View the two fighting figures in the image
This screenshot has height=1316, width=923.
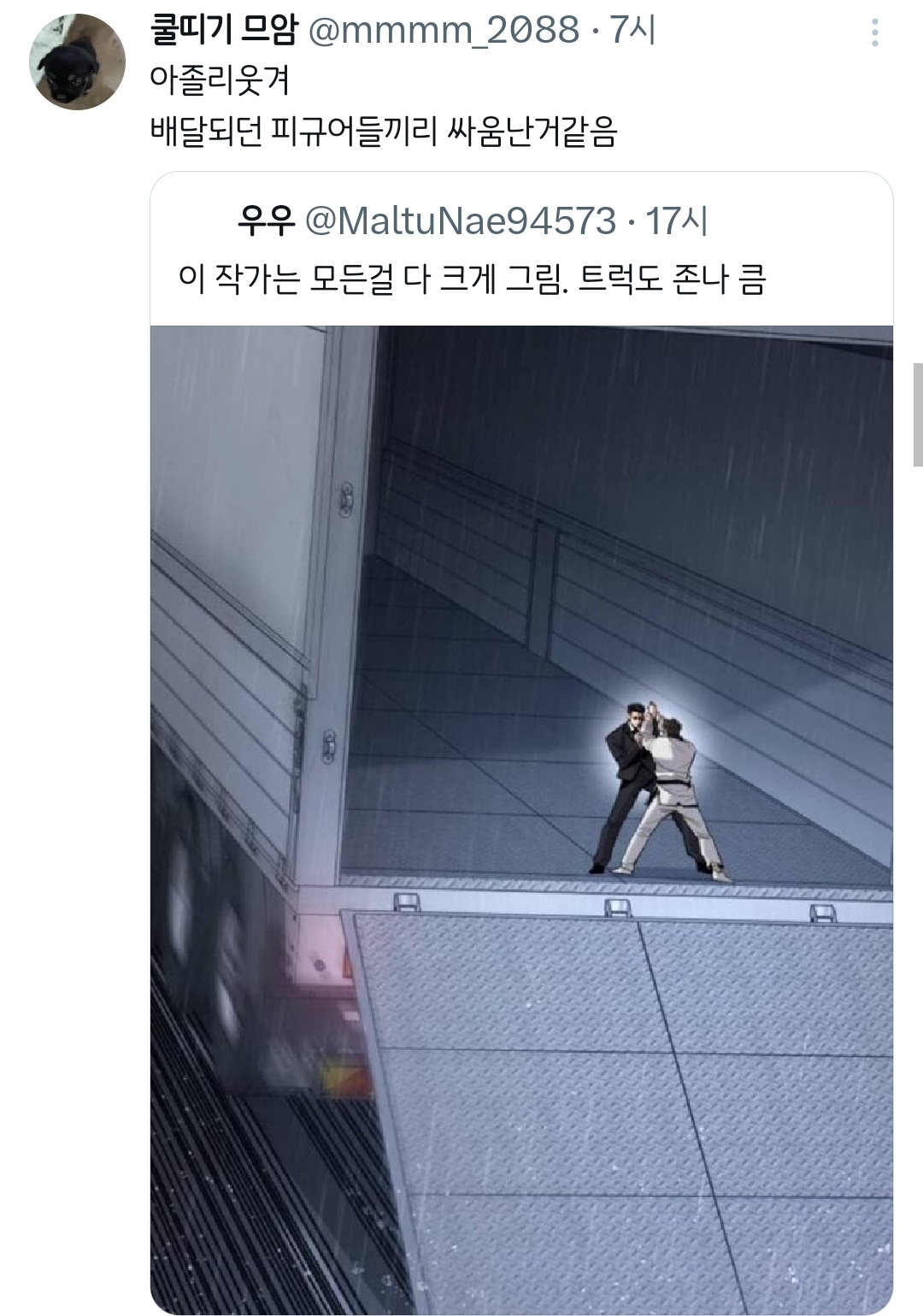[x=660, y=791]
